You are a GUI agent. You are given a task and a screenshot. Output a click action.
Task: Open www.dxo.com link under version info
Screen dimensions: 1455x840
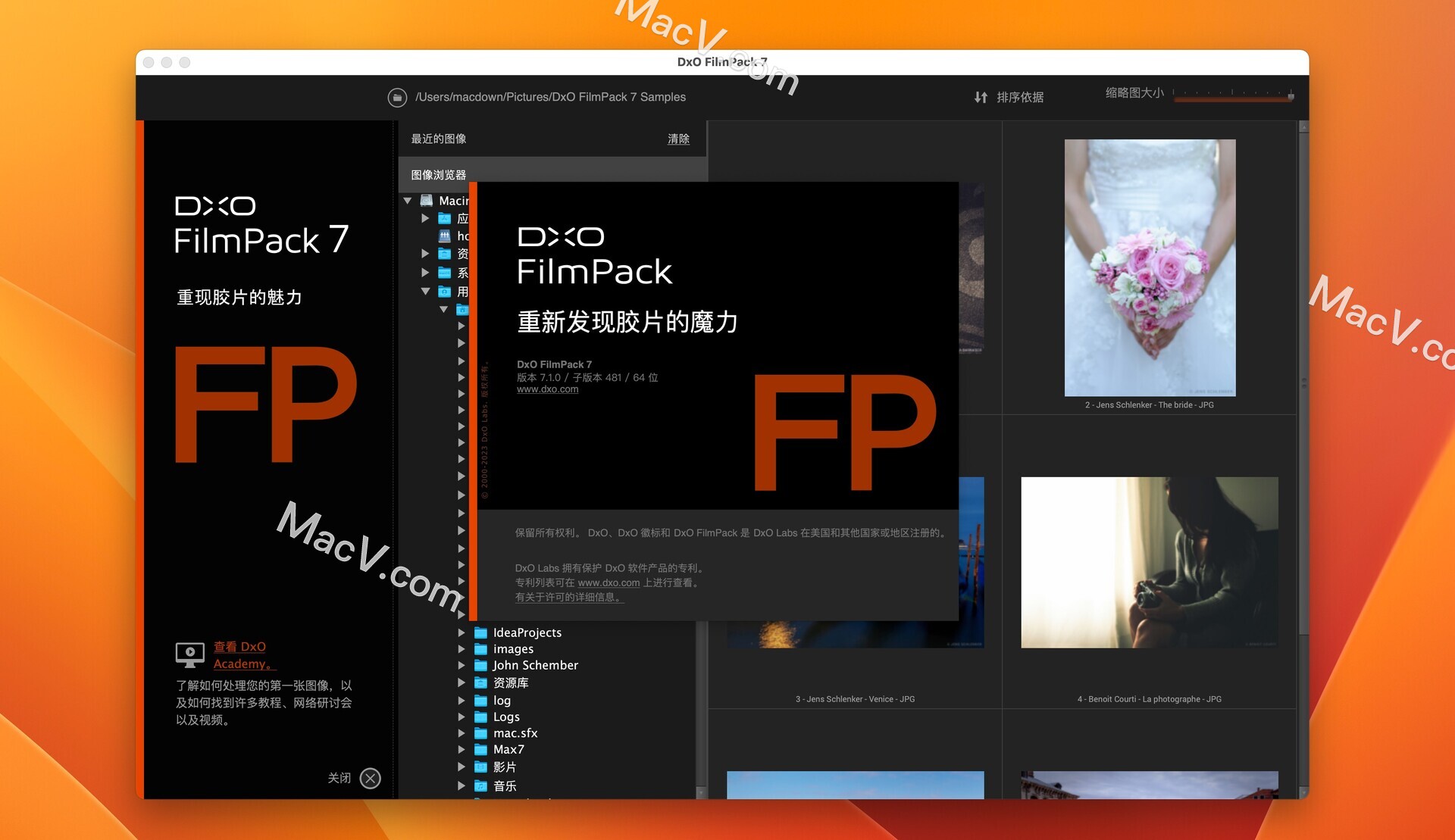click(547, 389)
